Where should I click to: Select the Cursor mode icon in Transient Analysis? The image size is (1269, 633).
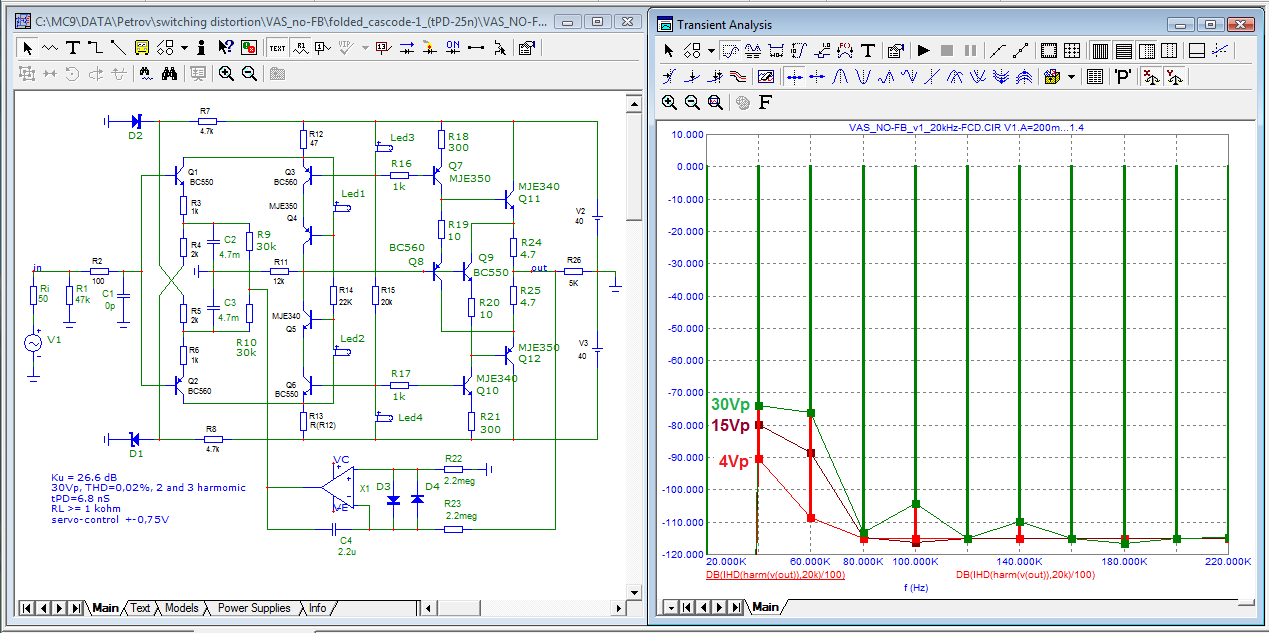click(x=752, y=50)
